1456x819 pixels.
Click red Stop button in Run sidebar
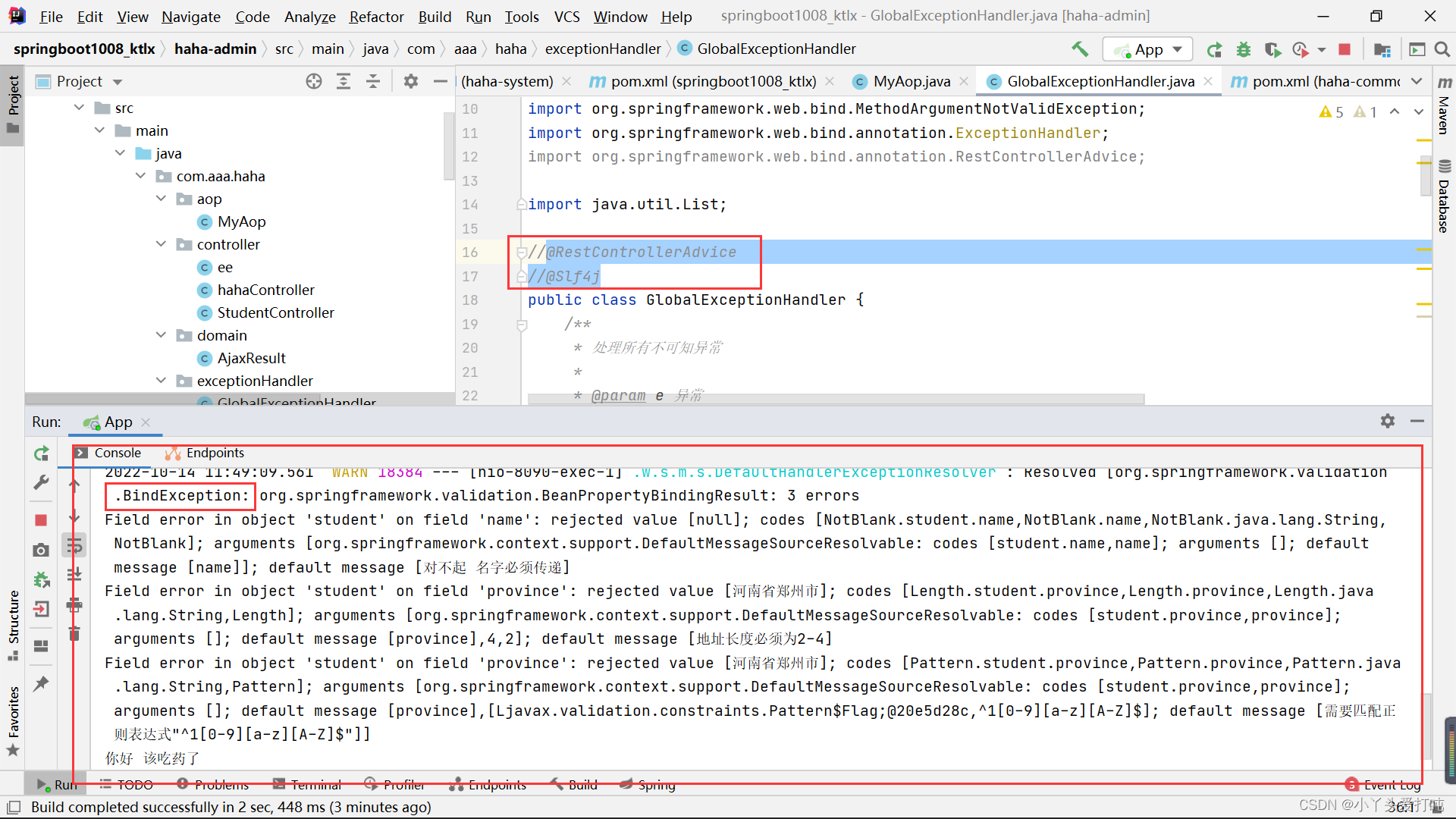coord(41,520)
